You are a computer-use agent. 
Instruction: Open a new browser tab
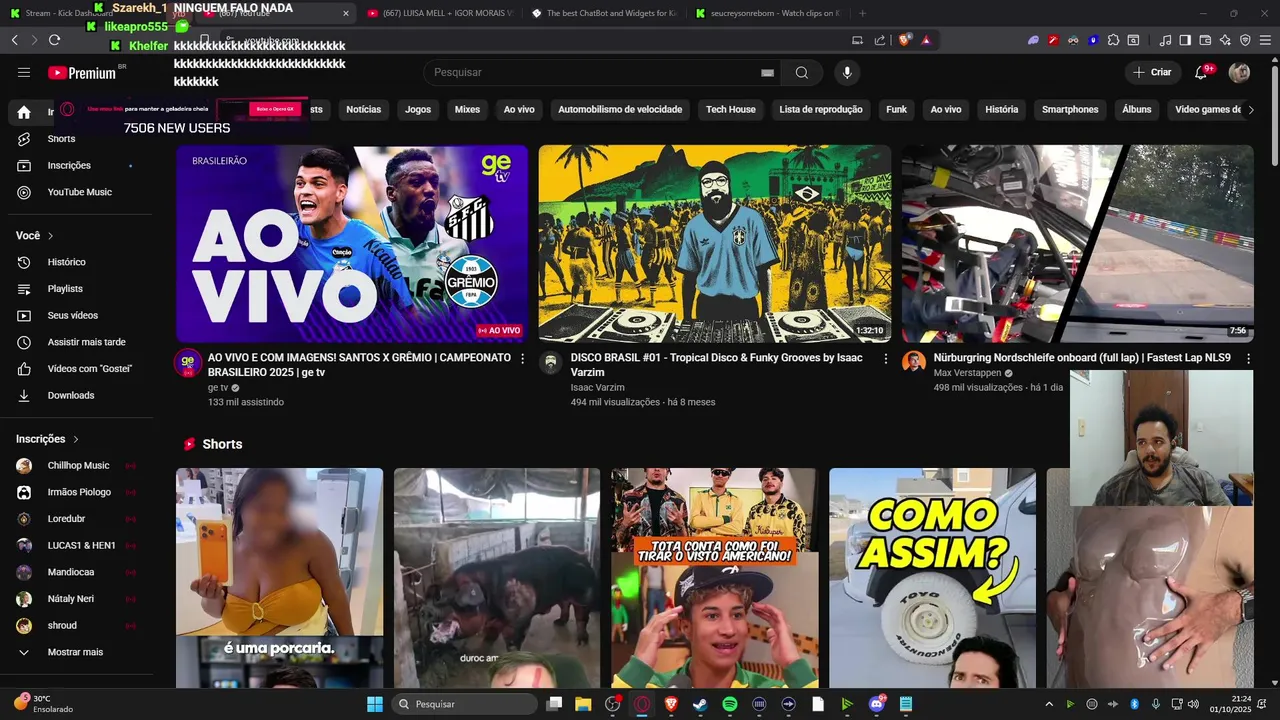862,13
